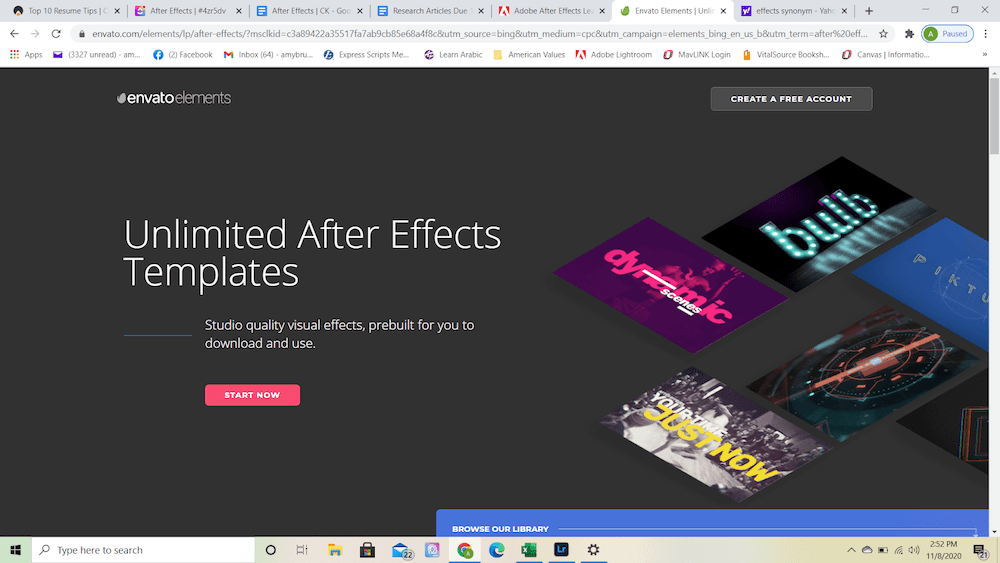Open the VitalSource Bookshelf bookmark
Image resolution: width=1000 pixels, height=563 pixels.
click(786, 55)
